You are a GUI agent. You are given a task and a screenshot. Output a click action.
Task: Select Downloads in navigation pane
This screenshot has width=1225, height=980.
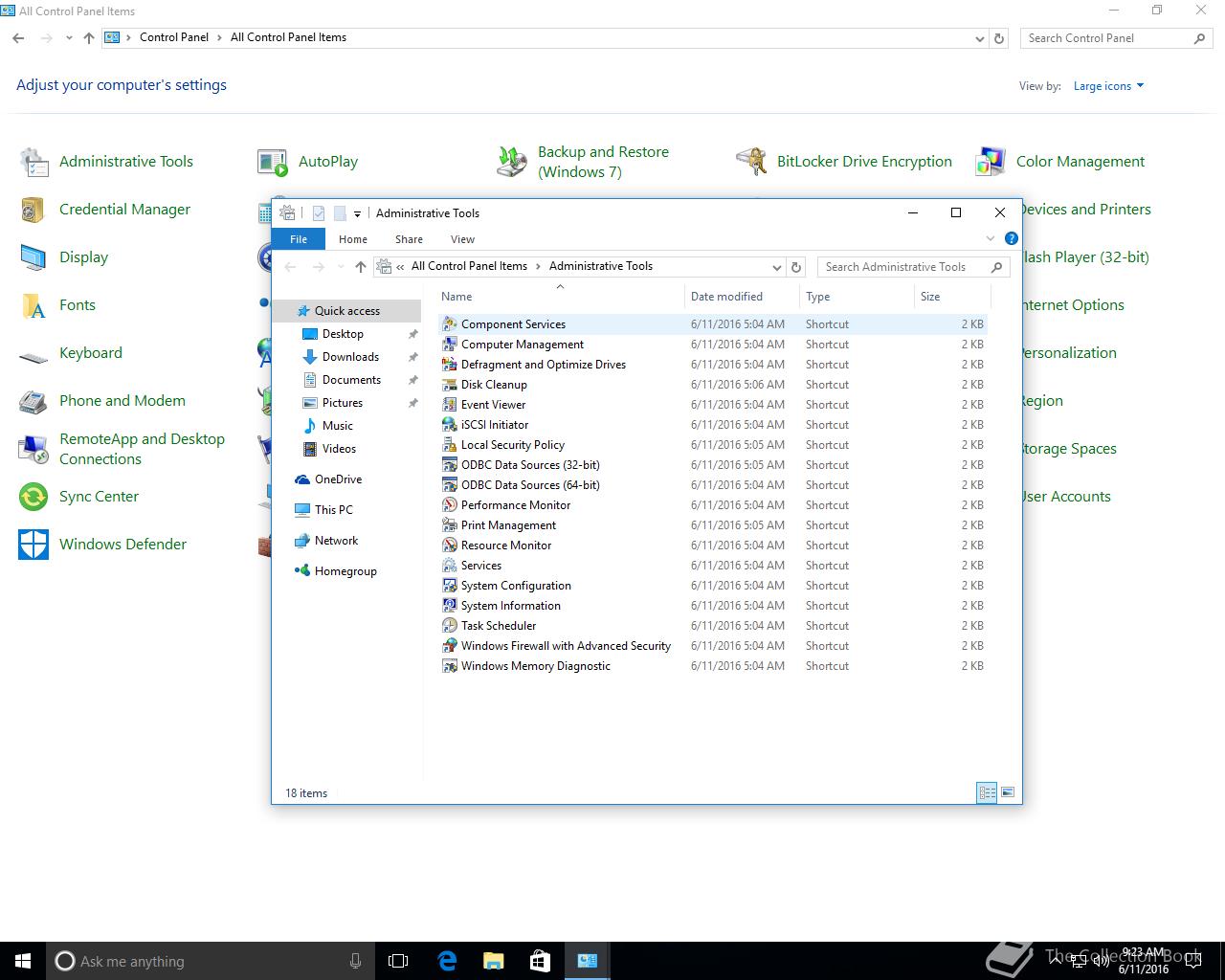(x=350, y=357)
